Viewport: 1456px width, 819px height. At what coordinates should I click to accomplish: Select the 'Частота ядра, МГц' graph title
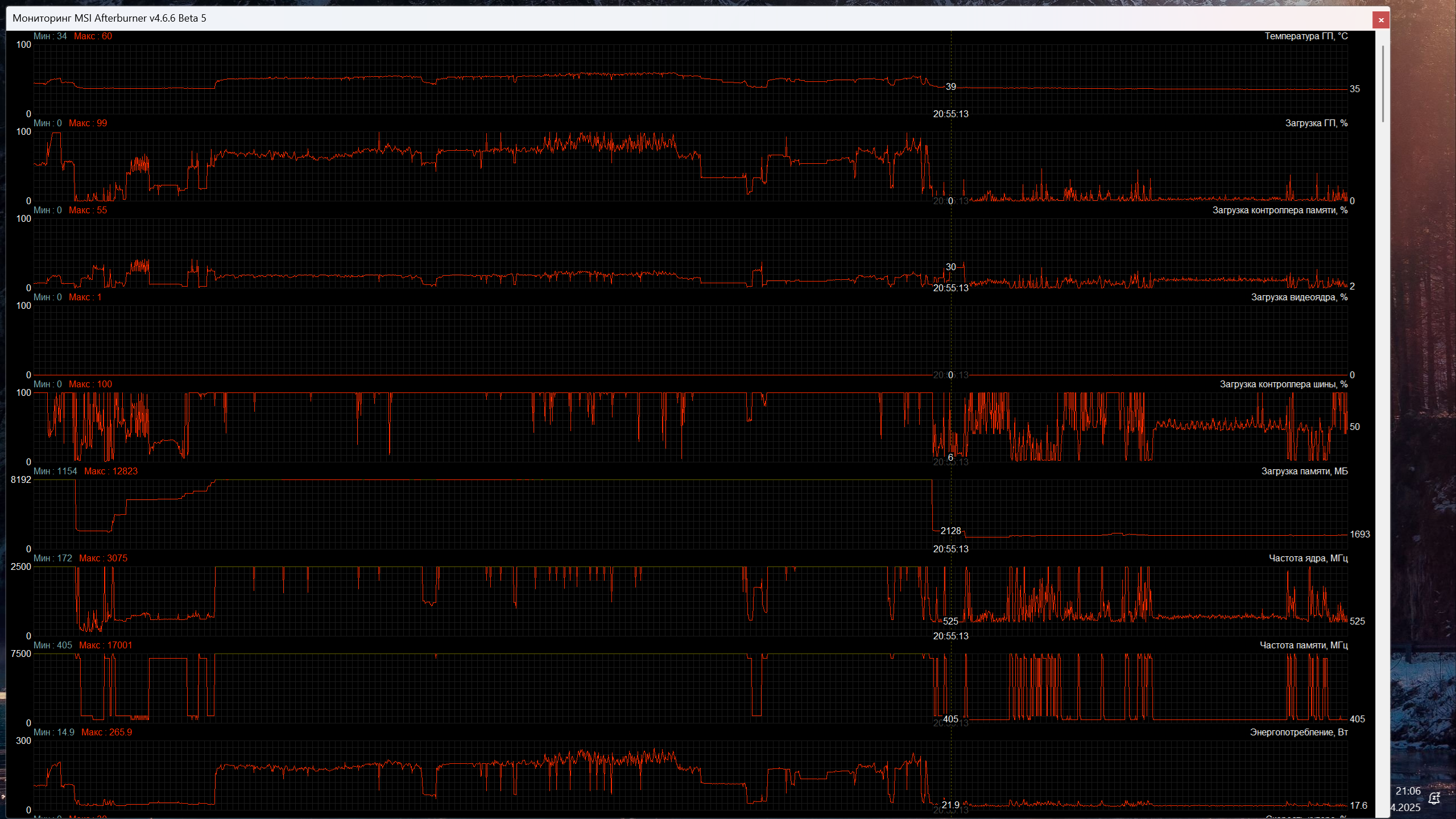coord(1308,559)
